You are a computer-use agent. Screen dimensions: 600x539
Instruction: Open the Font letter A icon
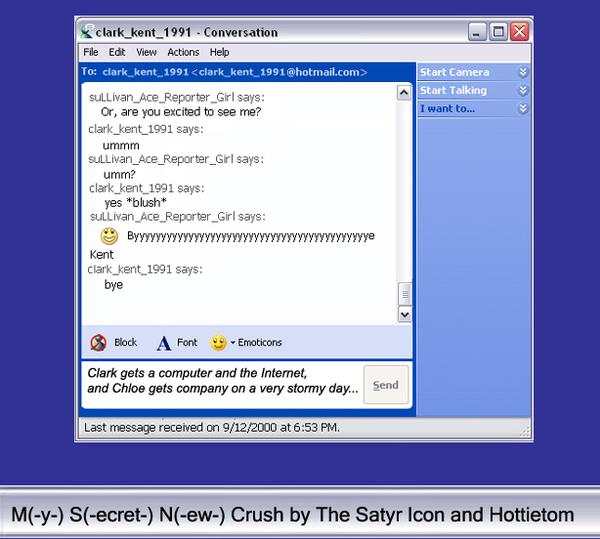pos(164,343)
